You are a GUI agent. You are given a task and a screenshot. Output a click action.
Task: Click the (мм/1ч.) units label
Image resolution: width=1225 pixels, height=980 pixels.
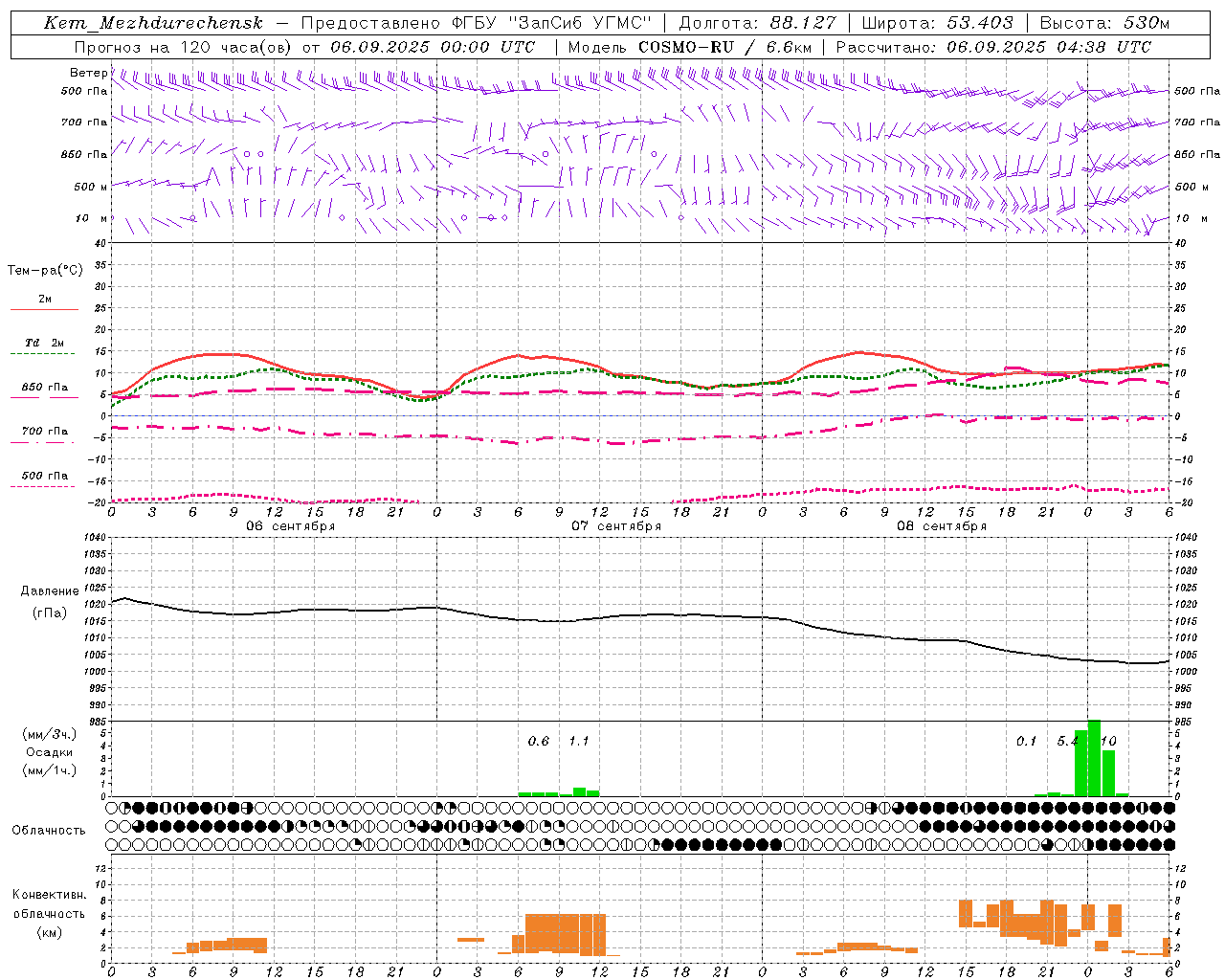click(x=50, y=770)
